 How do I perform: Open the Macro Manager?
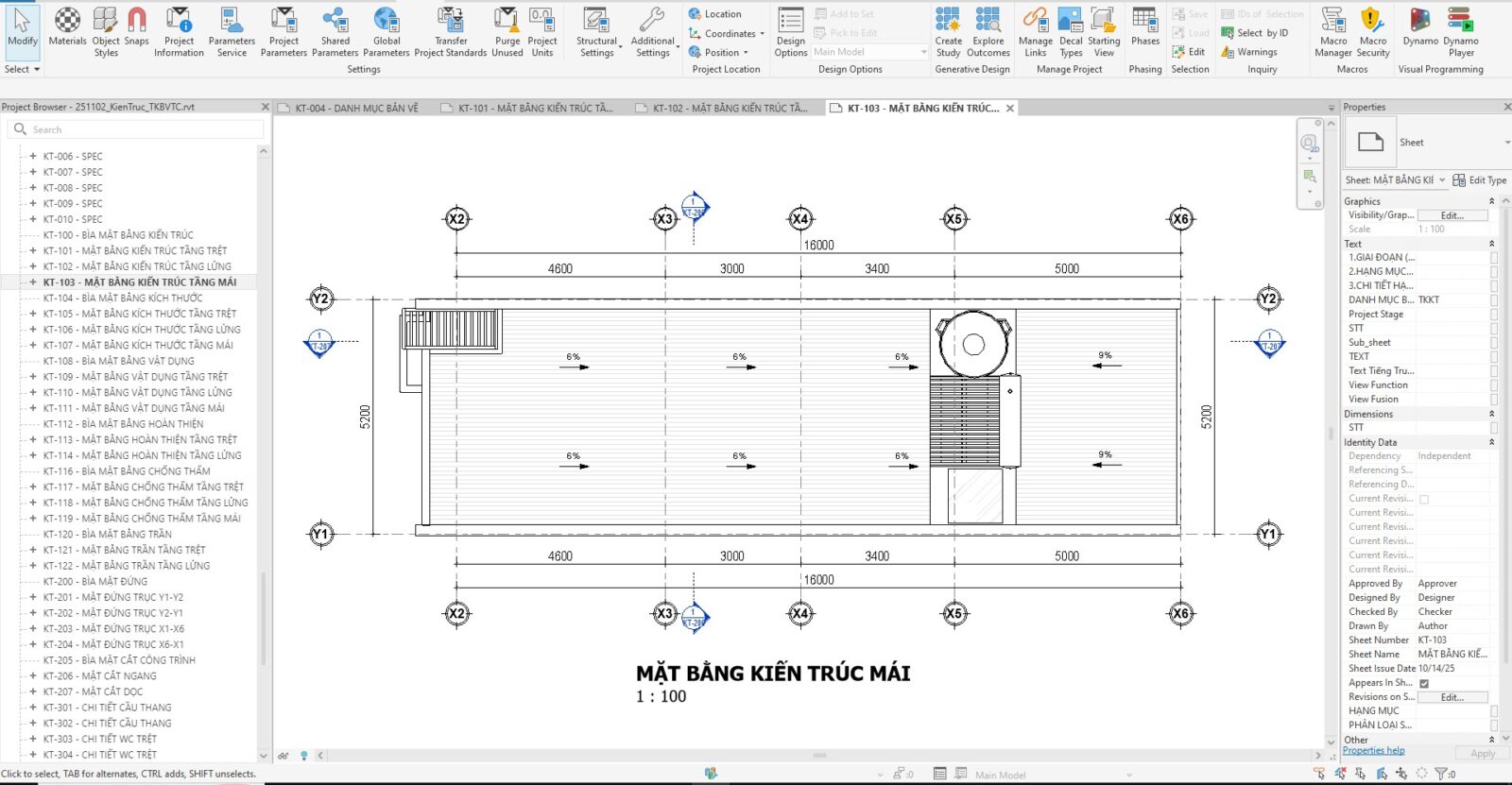[x=1333, y=32]
